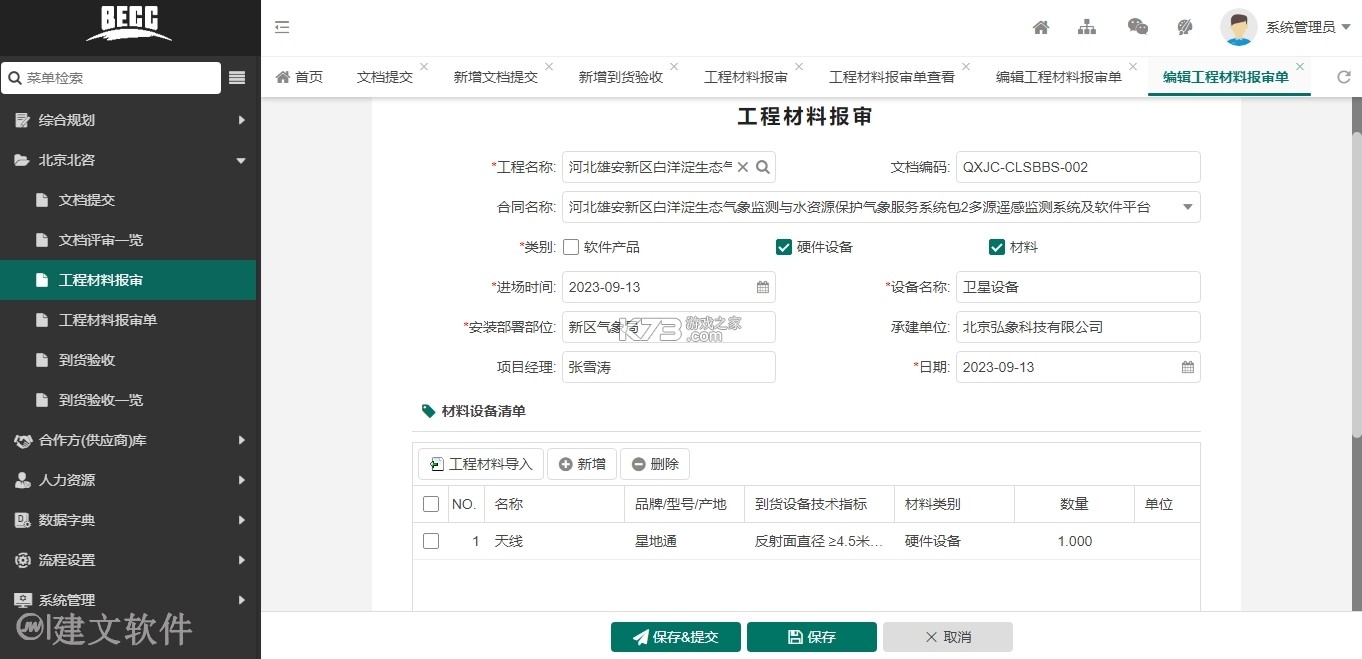Close the 新增到货验收 tab

[x=674, y=67]
